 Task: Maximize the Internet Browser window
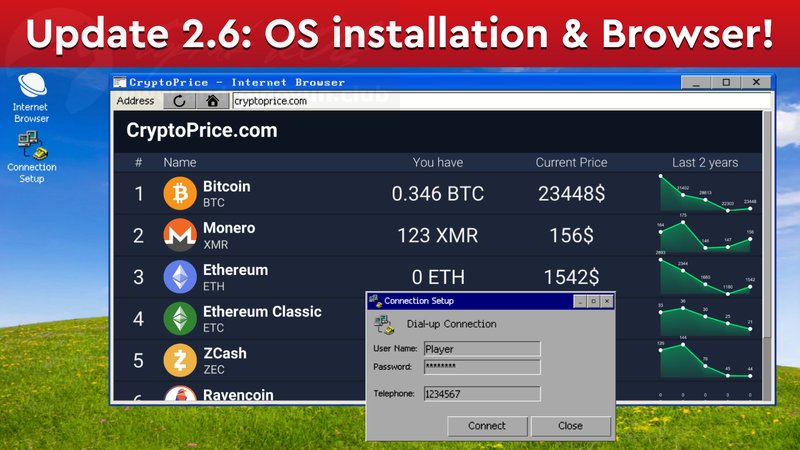[726, 82]
